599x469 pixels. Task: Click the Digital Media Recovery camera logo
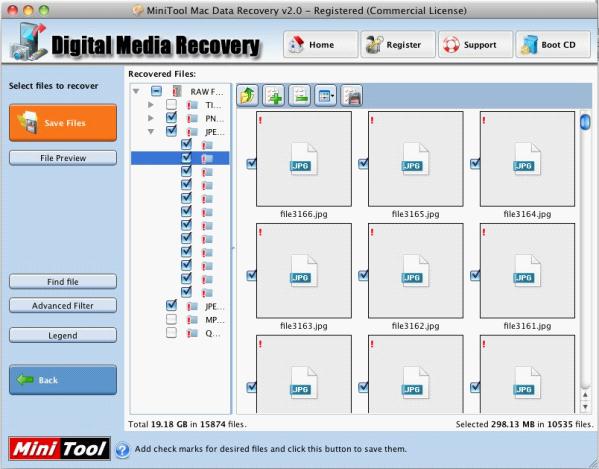[28, 42]
